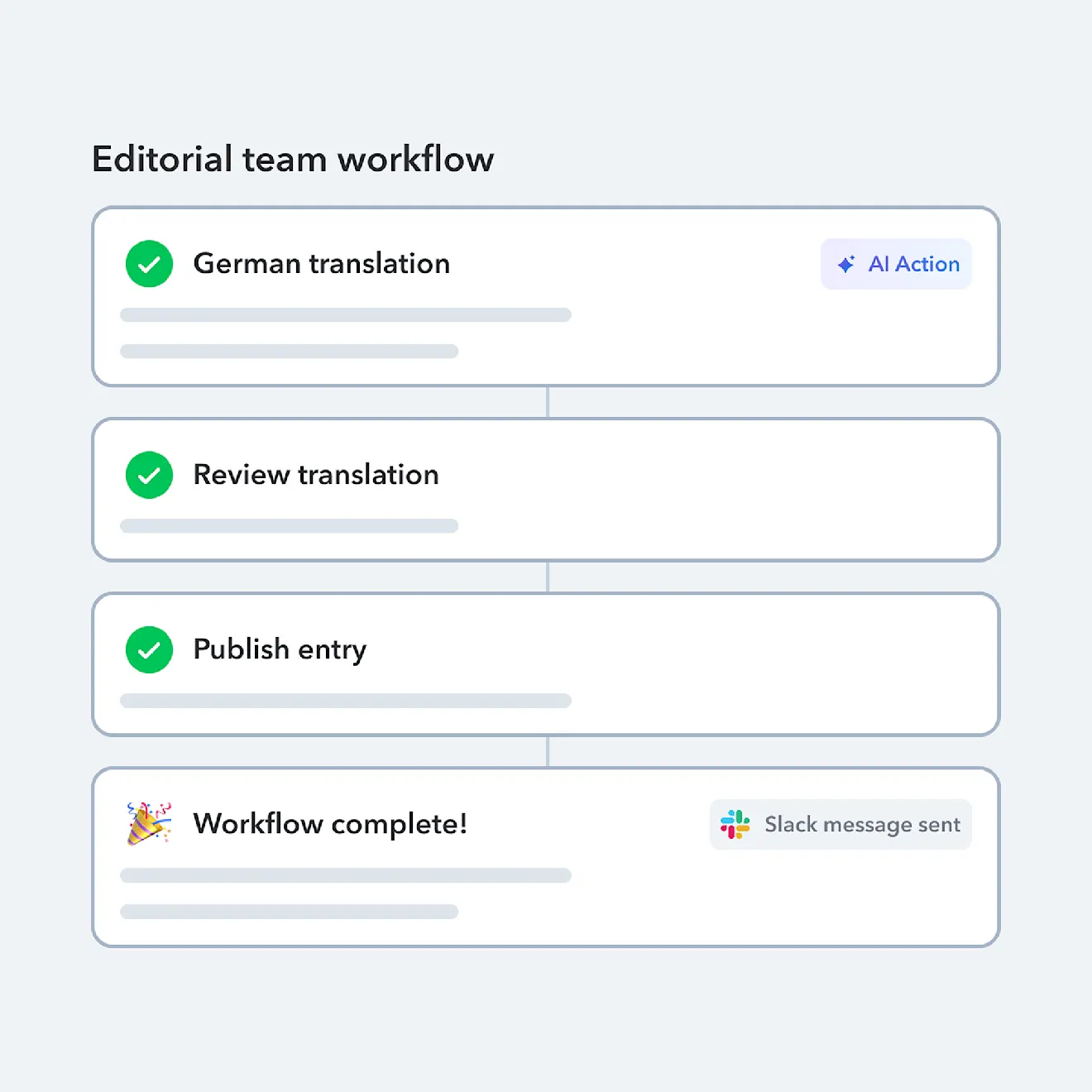Screen dimensions: 1092x1092
Task: Click the placeholder bar under Publish entry
Action: pyautogui.click(x=346, y=701)
